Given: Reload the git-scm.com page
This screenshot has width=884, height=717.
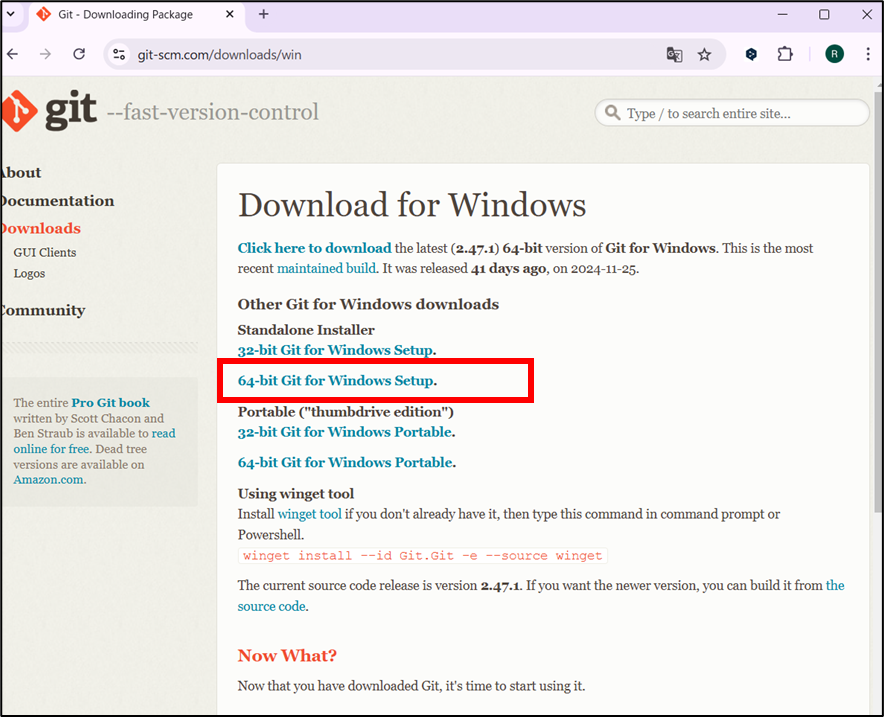Looking at the screenshot, I should coord(79,54).
